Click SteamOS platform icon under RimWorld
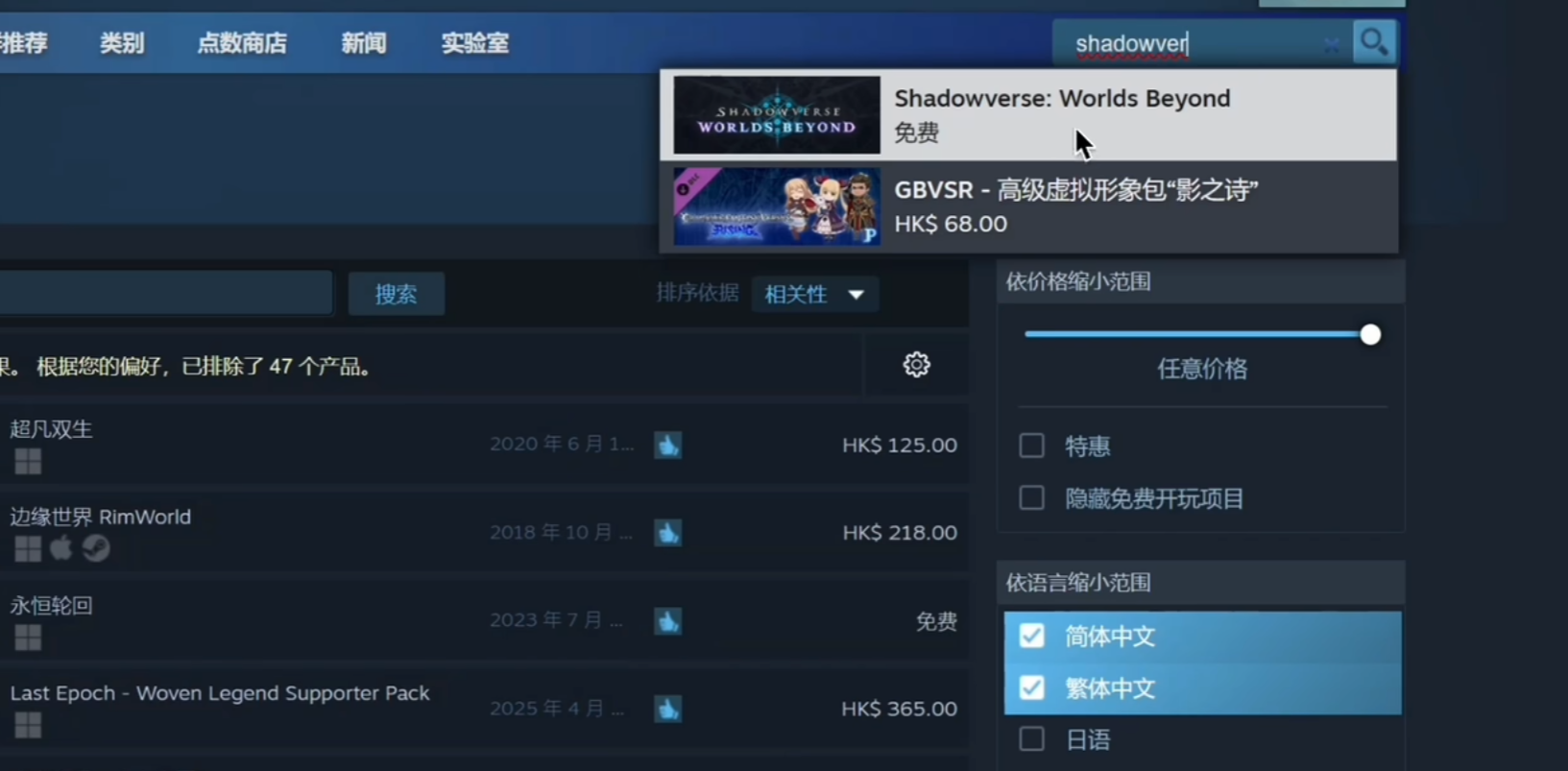The height and width of the screenshot is (771, 1568). pos(95,548)
